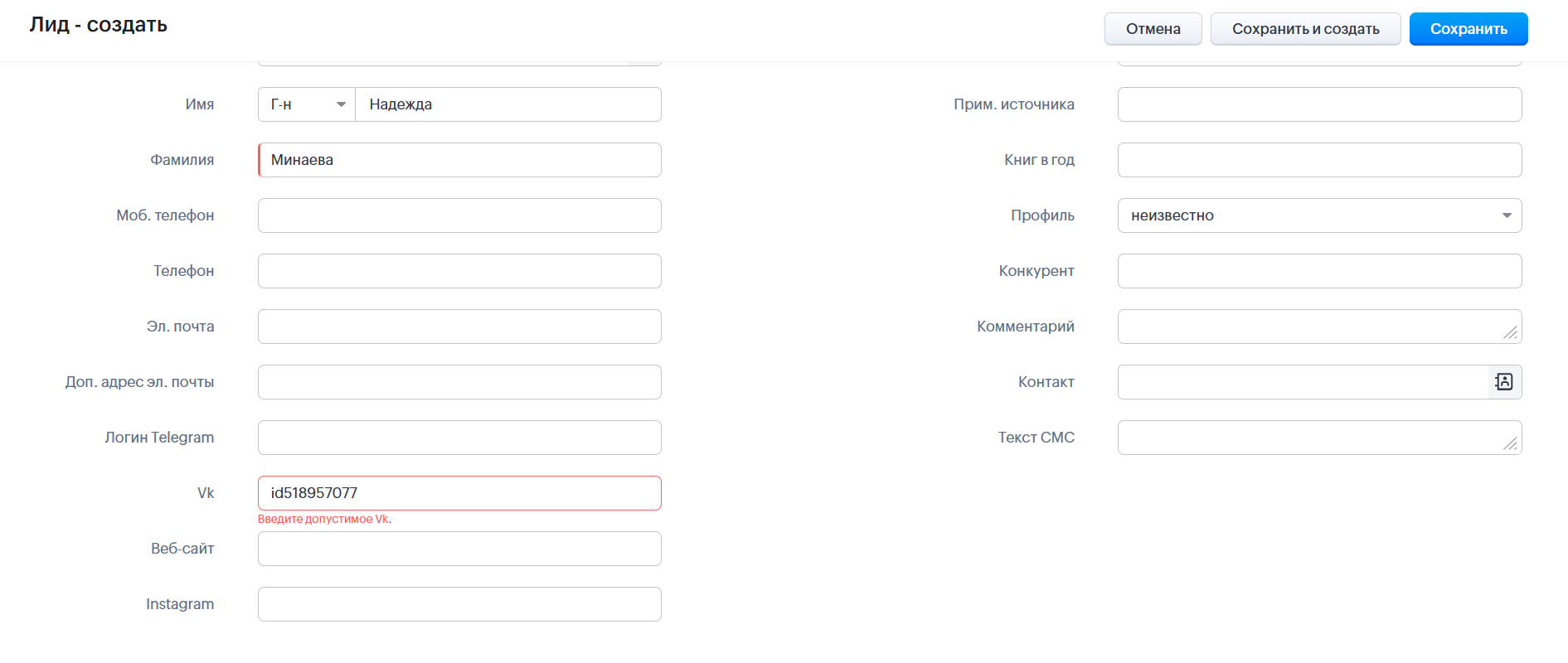Focus the Веб-сайт input field
This screenshot has width=1568, height=663.
[x=459, y=549]
